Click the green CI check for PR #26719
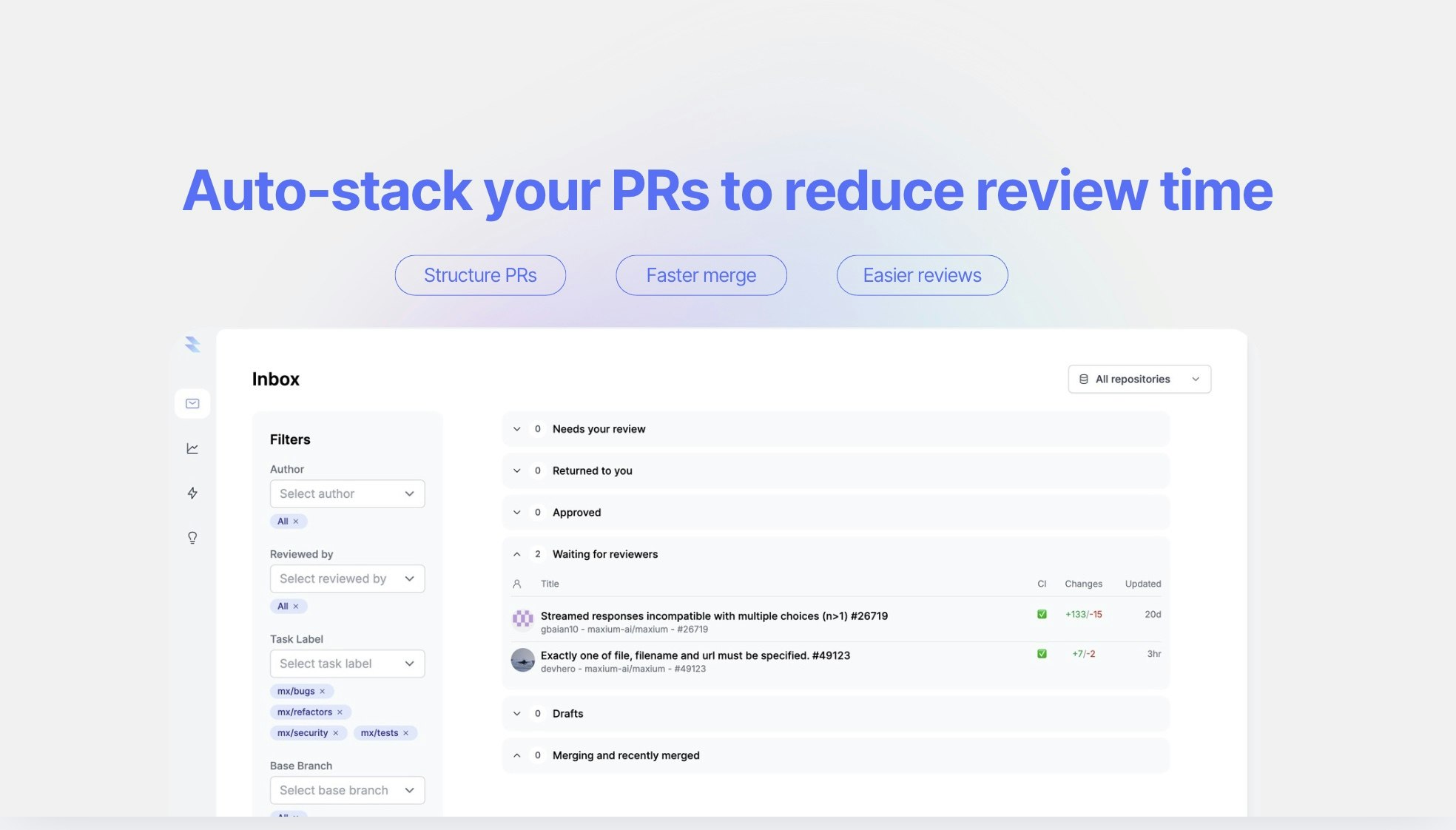Image resolution: width=1456 pixels, height=830 pixels. (1042, 615)
